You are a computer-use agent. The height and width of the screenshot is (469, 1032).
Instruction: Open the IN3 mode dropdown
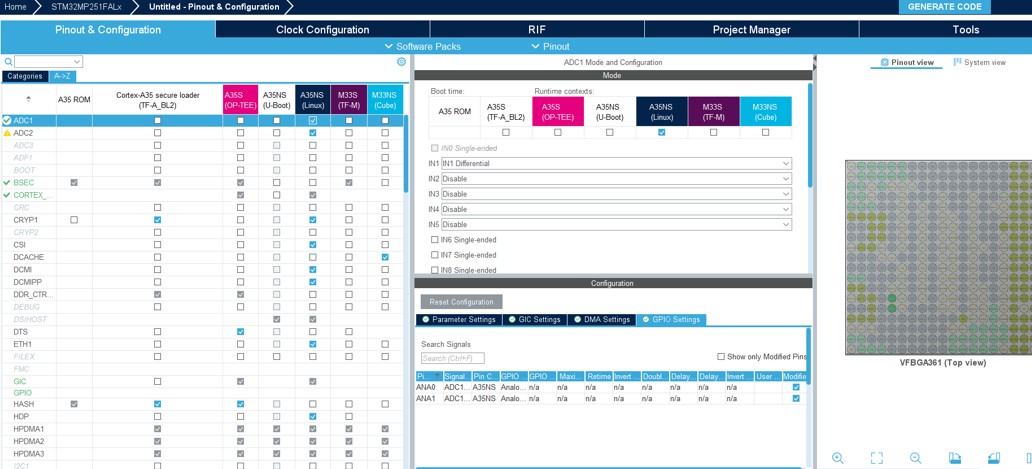click(x=616, y=194)
